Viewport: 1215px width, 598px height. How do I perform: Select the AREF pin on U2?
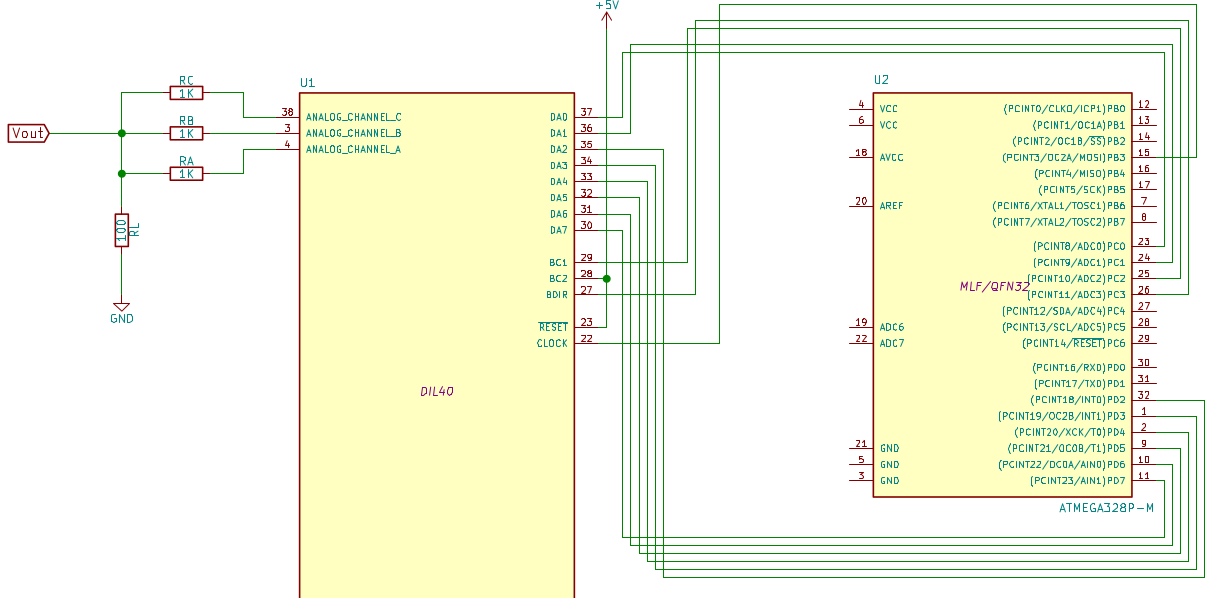click(x=891, y=206)
